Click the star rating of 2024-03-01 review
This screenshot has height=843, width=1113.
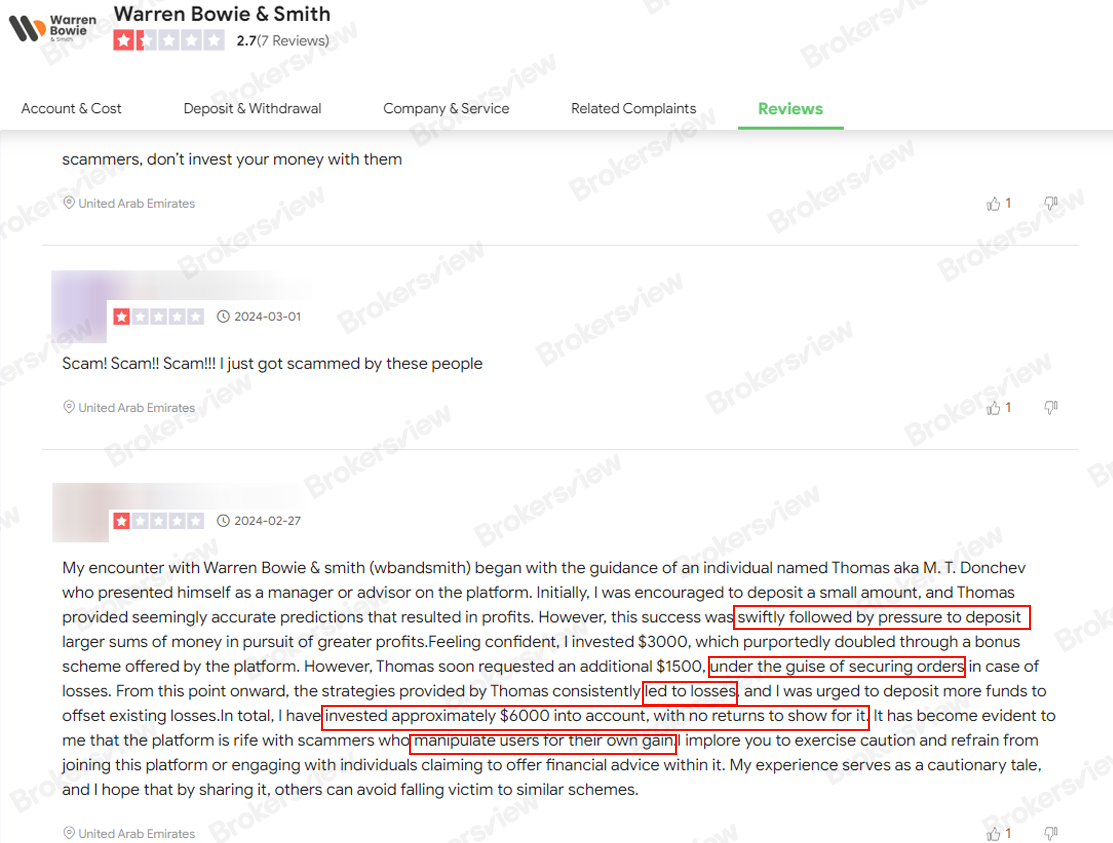[x=158, y=316]
